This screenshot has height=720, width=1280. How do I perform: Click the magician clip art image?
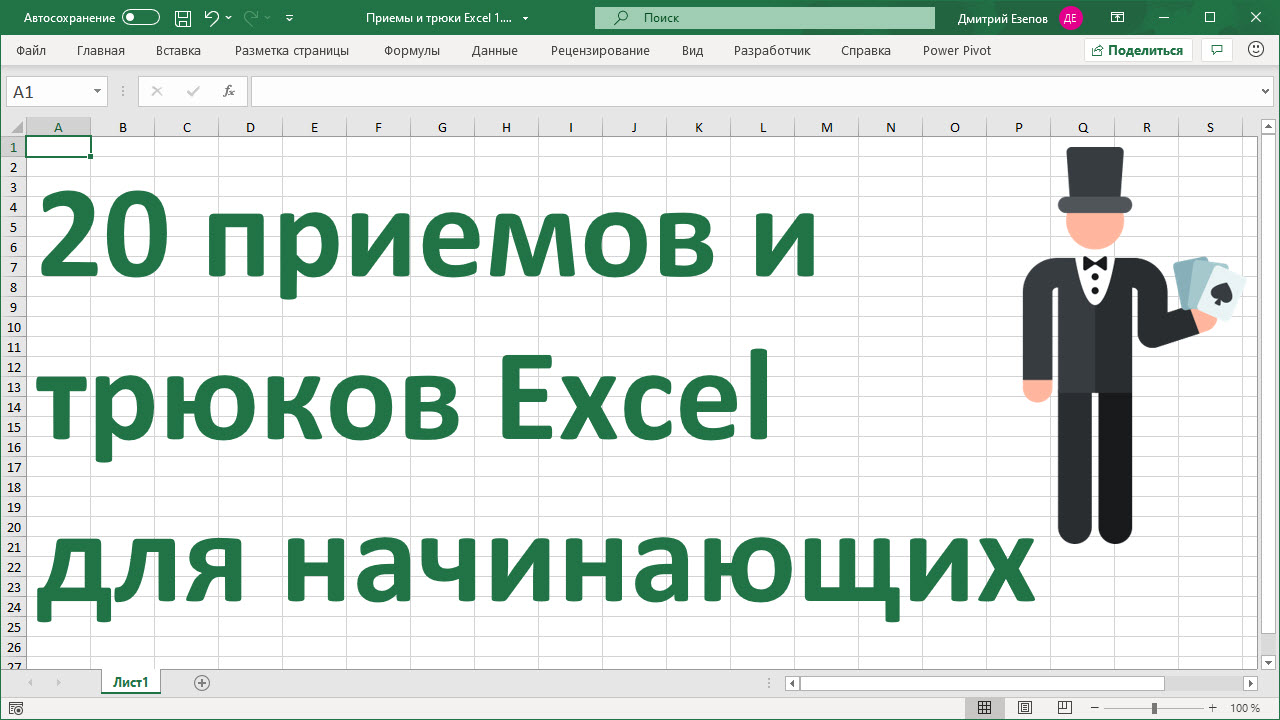pos(1134,346)
